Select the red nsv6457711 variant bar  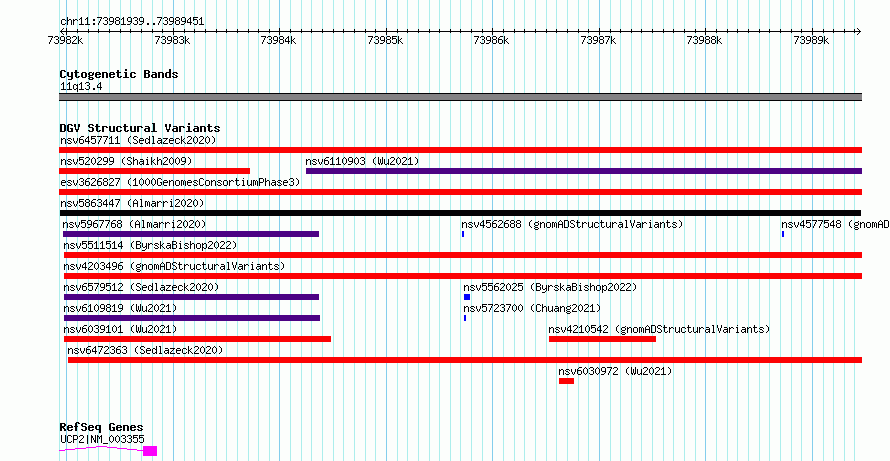pos(460,150)
